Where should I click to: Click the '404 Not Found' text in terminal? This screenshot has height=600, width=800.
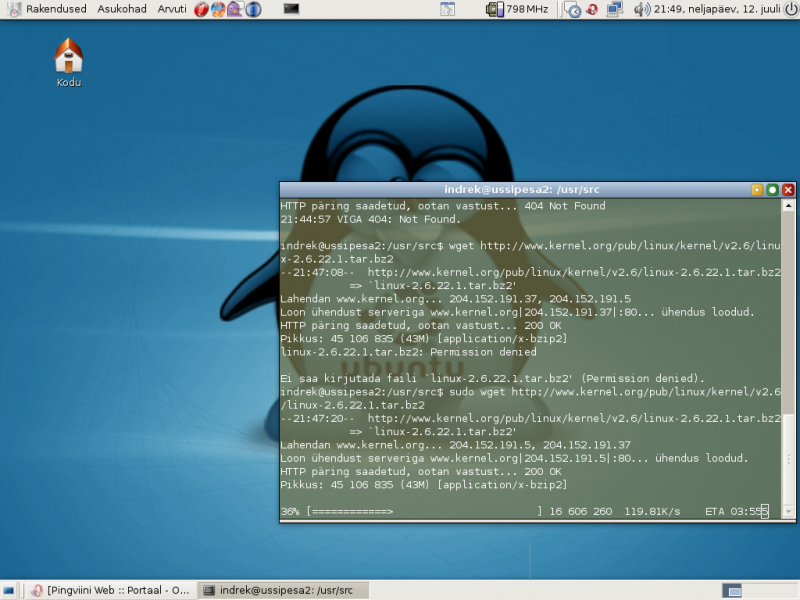565,206
